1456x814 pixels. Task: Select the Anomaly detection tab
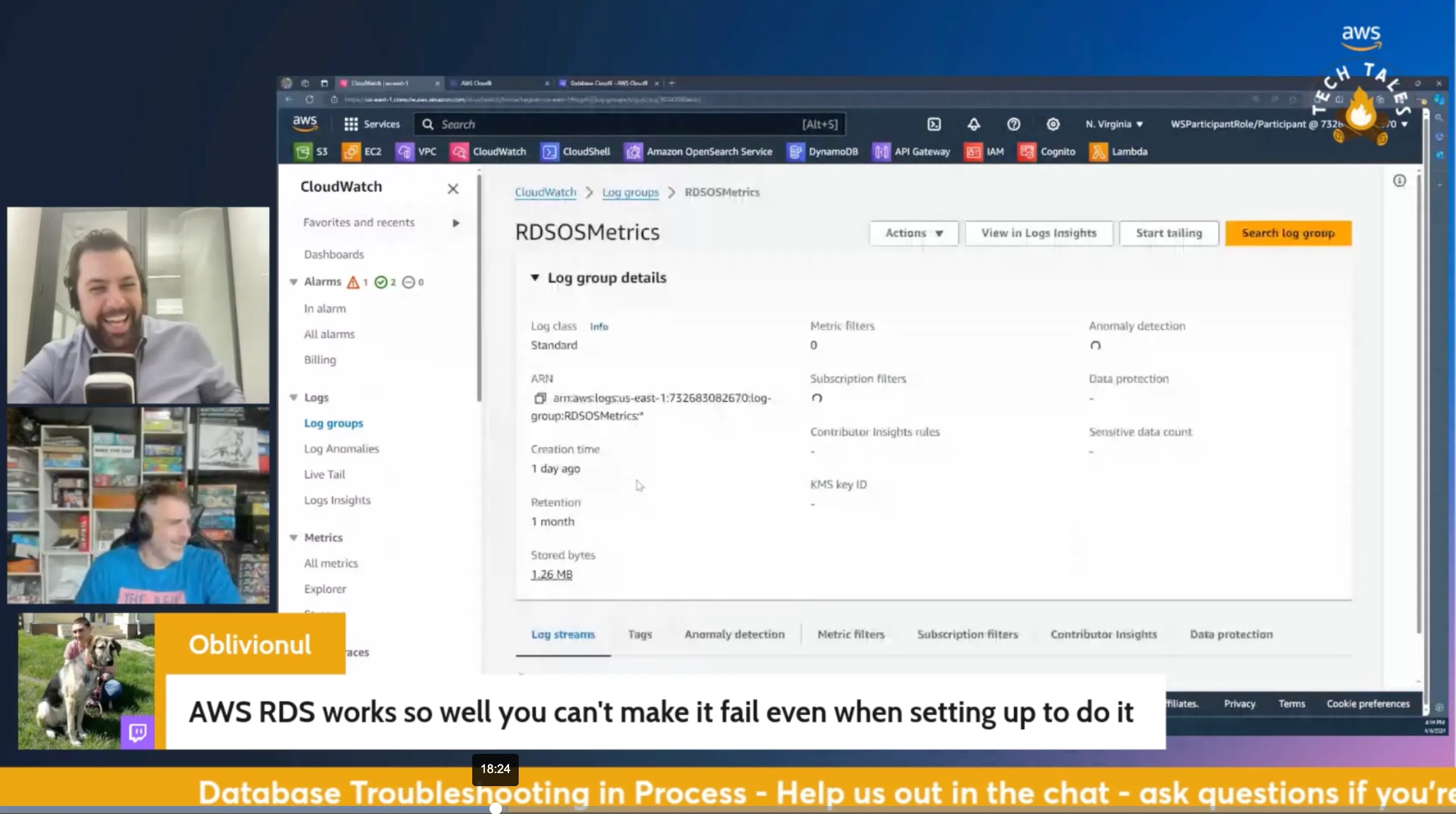click(734, 634)
